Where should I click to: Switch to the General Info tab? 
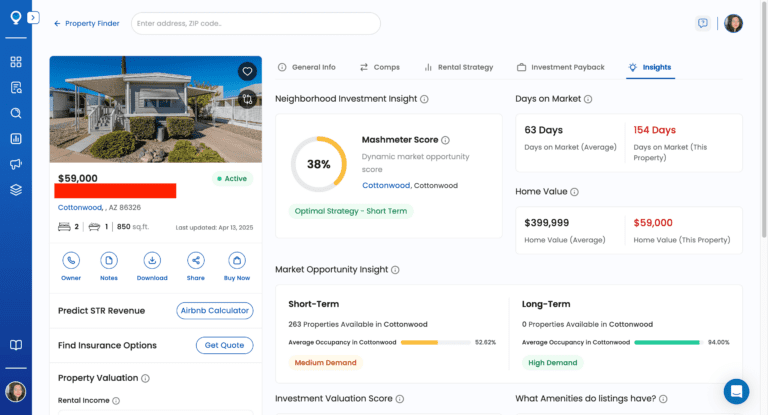pos(306,67)
